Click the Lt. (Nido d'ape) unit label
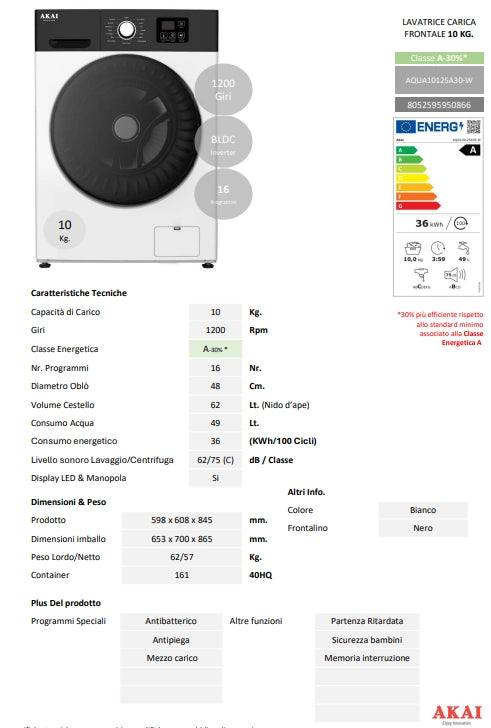Image resolution: width=491 pixels, height=728 pixels. [x=279, y=405]
